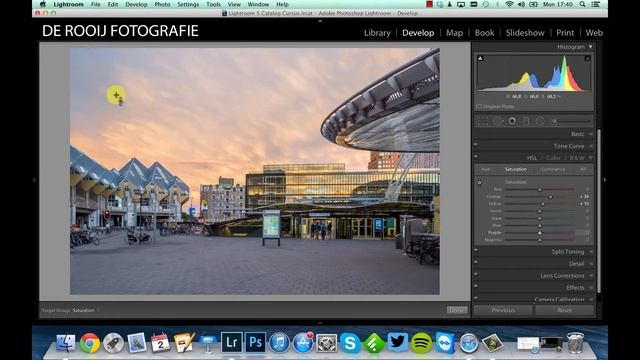
Task: Click the Saturation targeted adjustment tool icon
Action: (480, 182)
